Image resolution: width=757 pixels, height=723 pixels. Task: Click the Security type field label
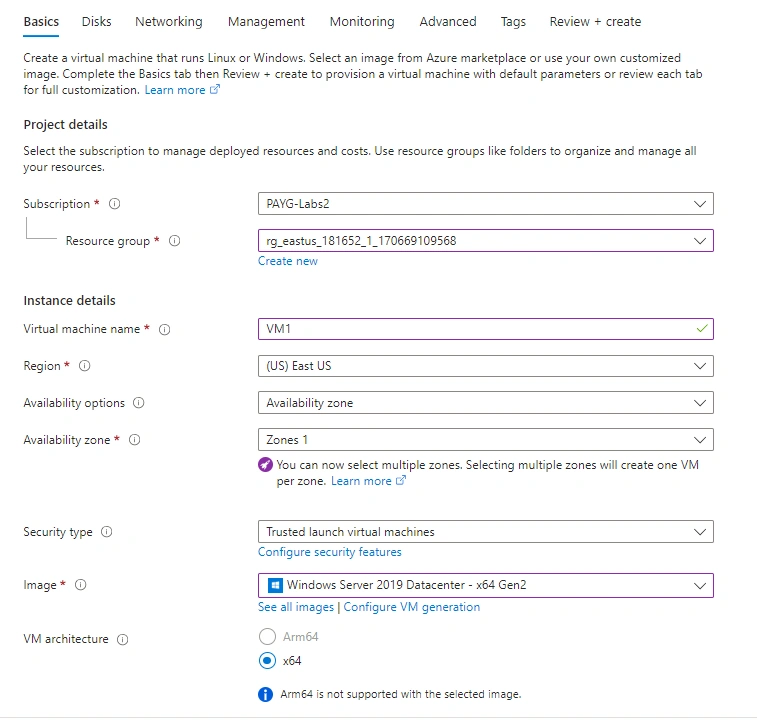click(x=58, y=531)
